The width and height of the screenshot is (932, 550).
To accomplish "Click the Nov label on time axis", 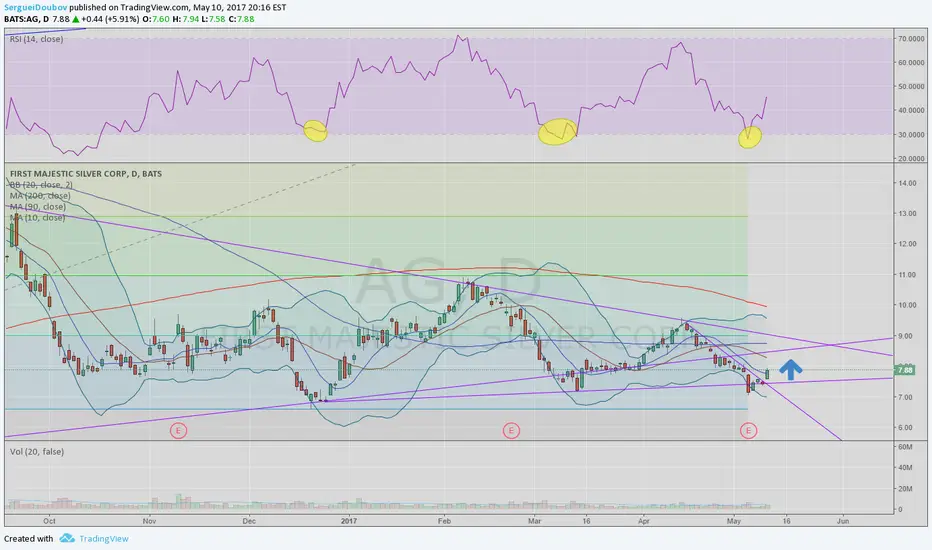I will click(x=149, y=521).
